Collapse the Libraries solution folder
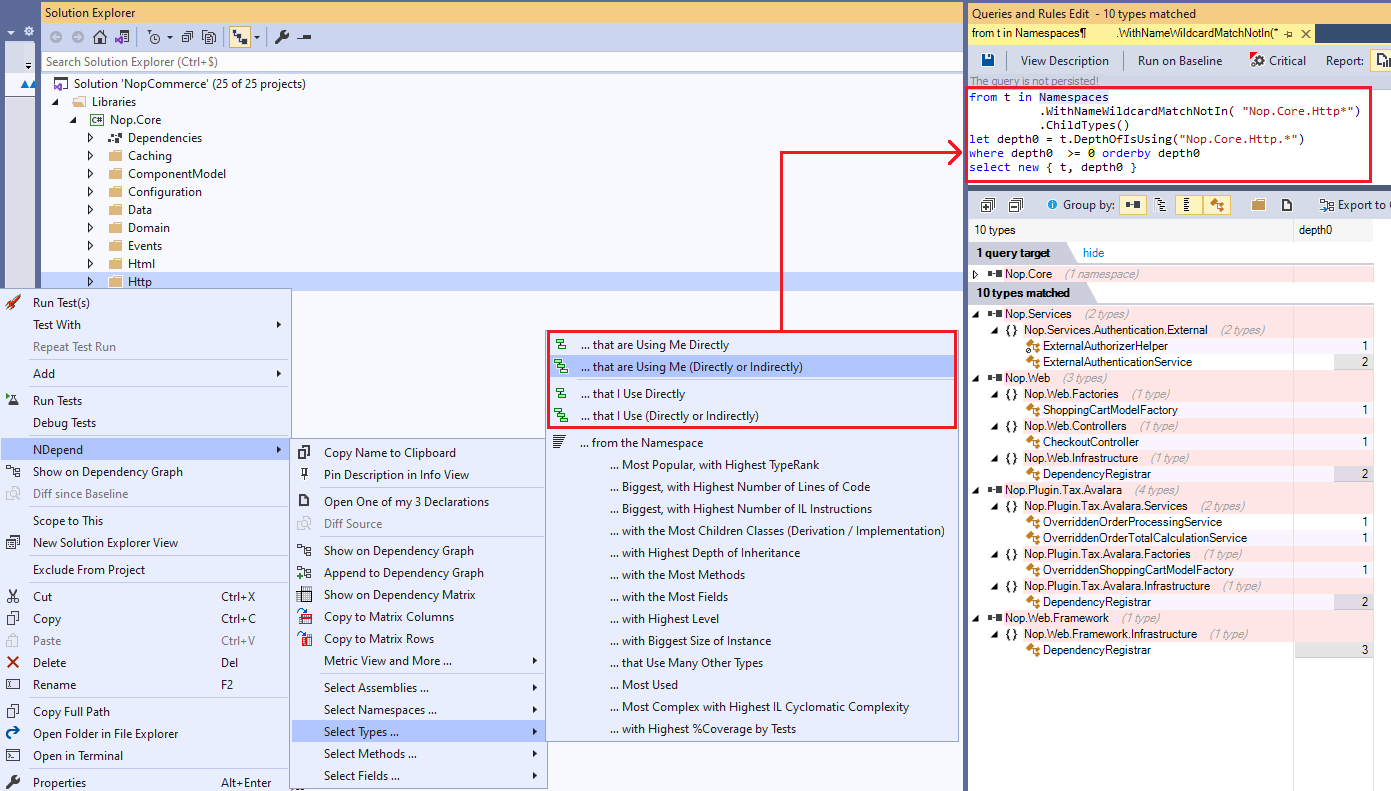This screenshot has height=791, width=1391. point(55,102)
